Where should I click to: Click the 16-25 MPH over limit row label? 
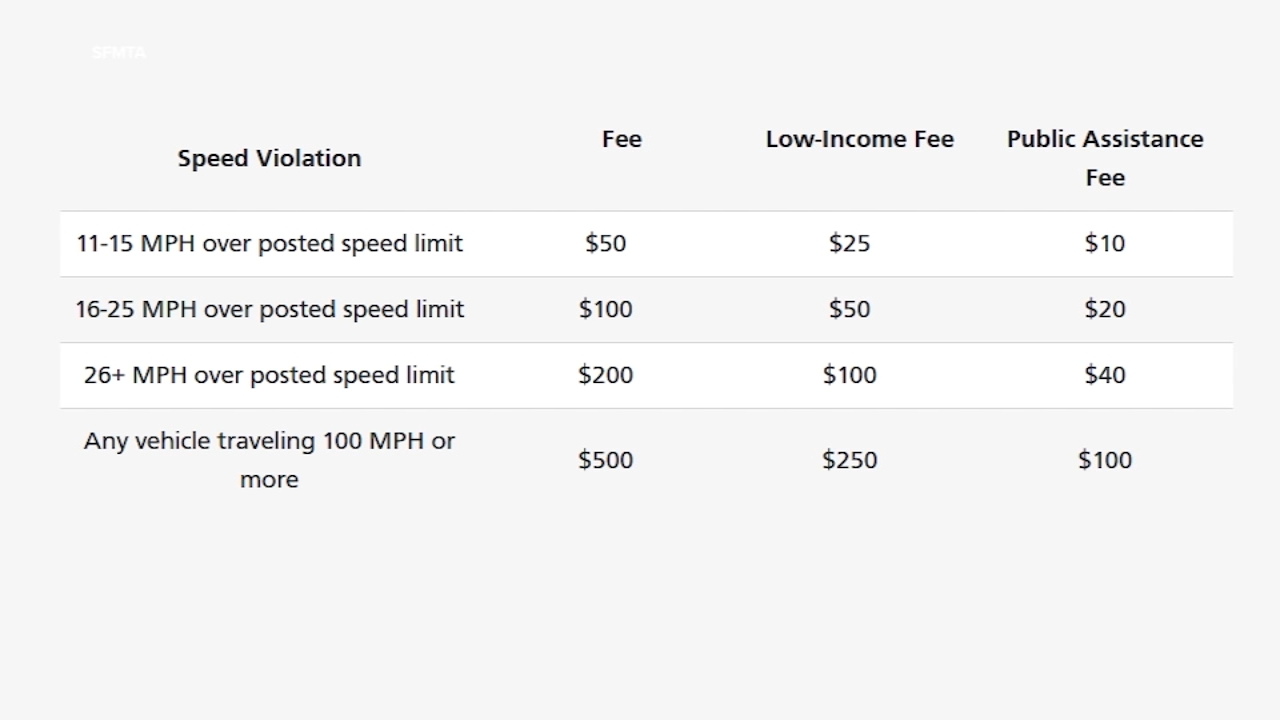coord(270,309)
